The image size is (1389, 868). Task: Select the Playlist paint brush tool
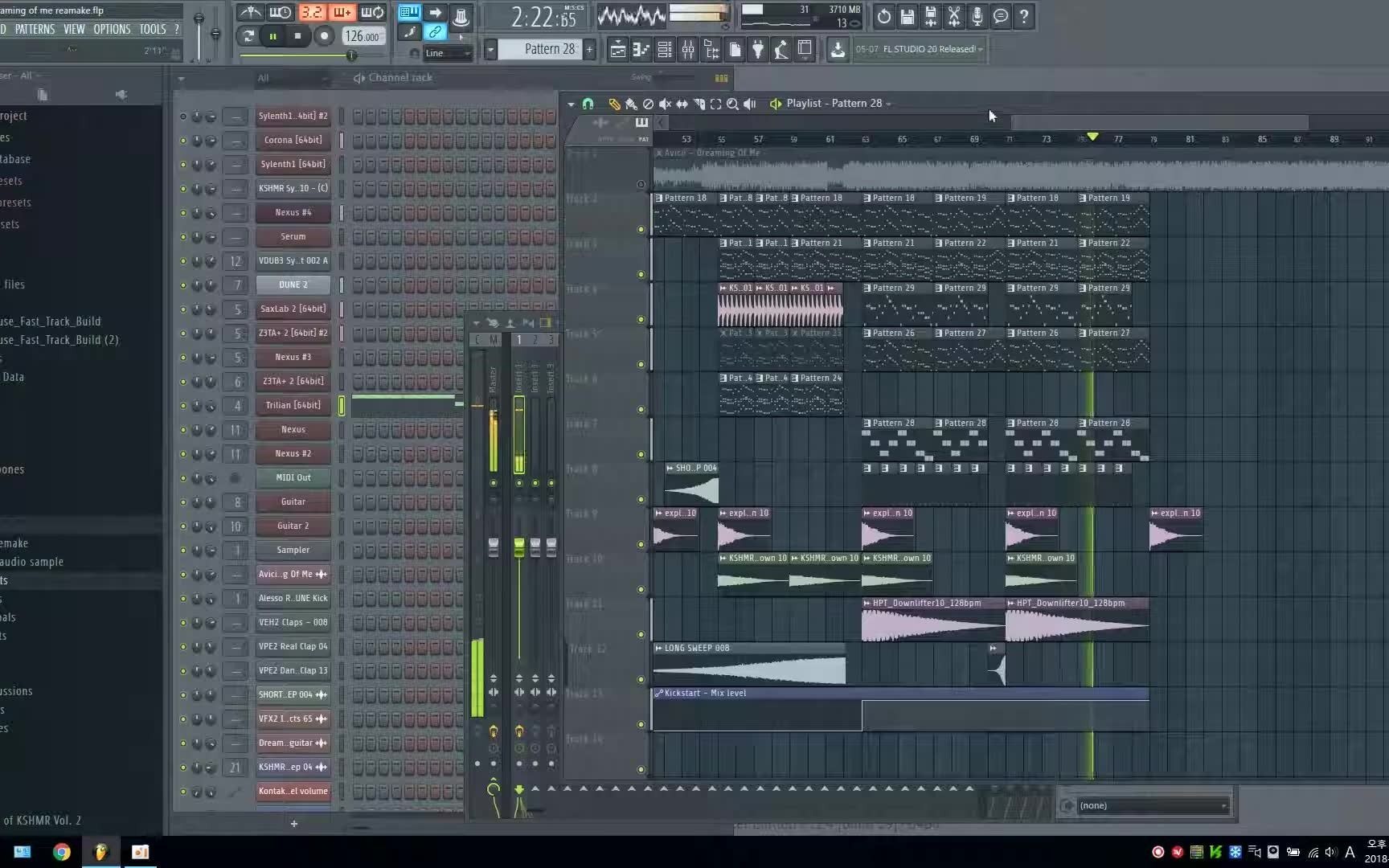(631, 104)
